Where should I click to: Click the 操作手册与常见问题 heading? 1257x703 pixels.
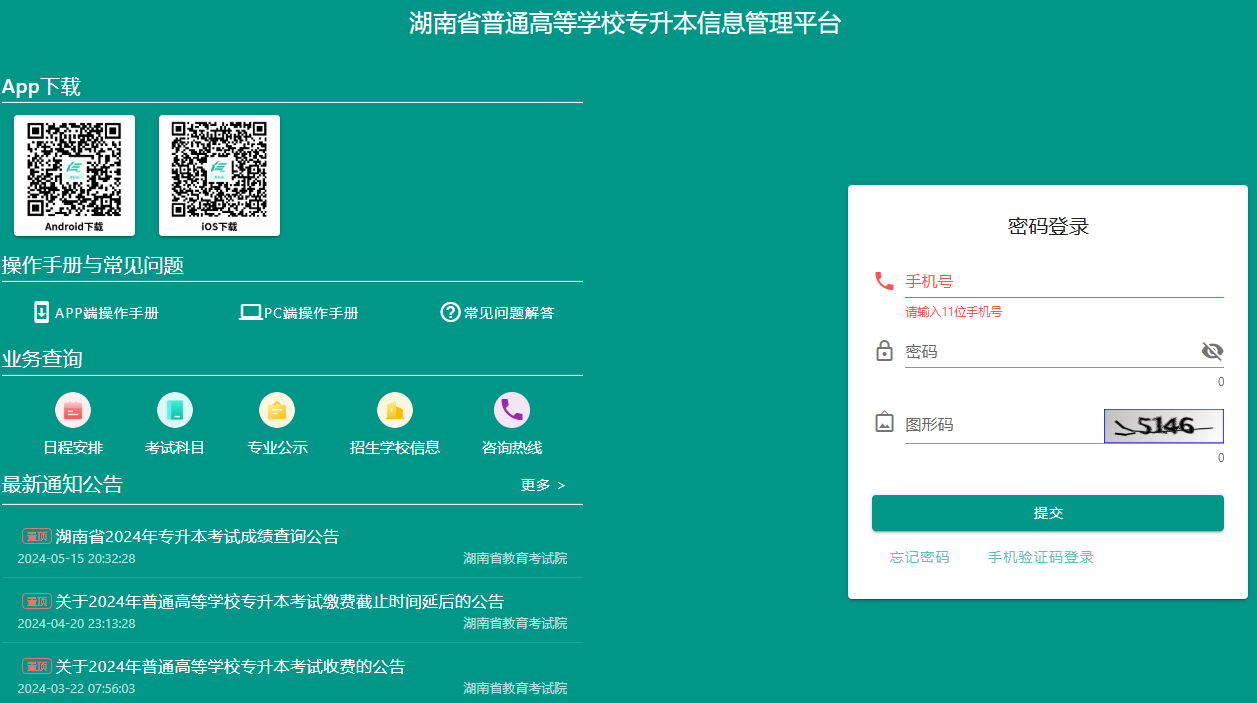click(x=93, y=265)
